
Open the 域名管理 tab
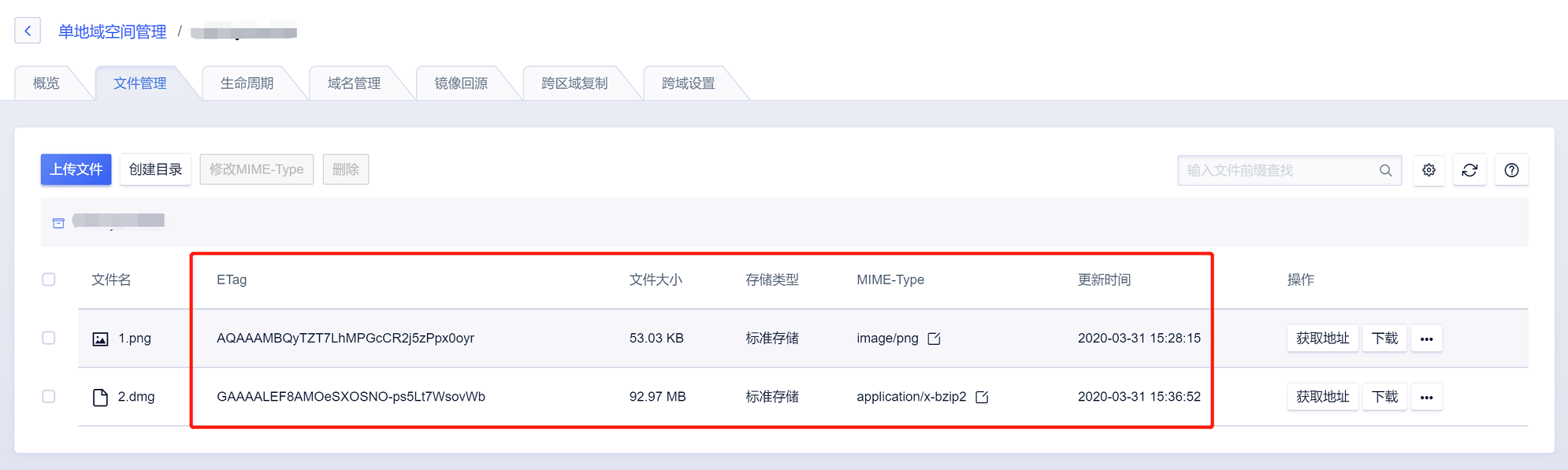click(x=354, y=83)
